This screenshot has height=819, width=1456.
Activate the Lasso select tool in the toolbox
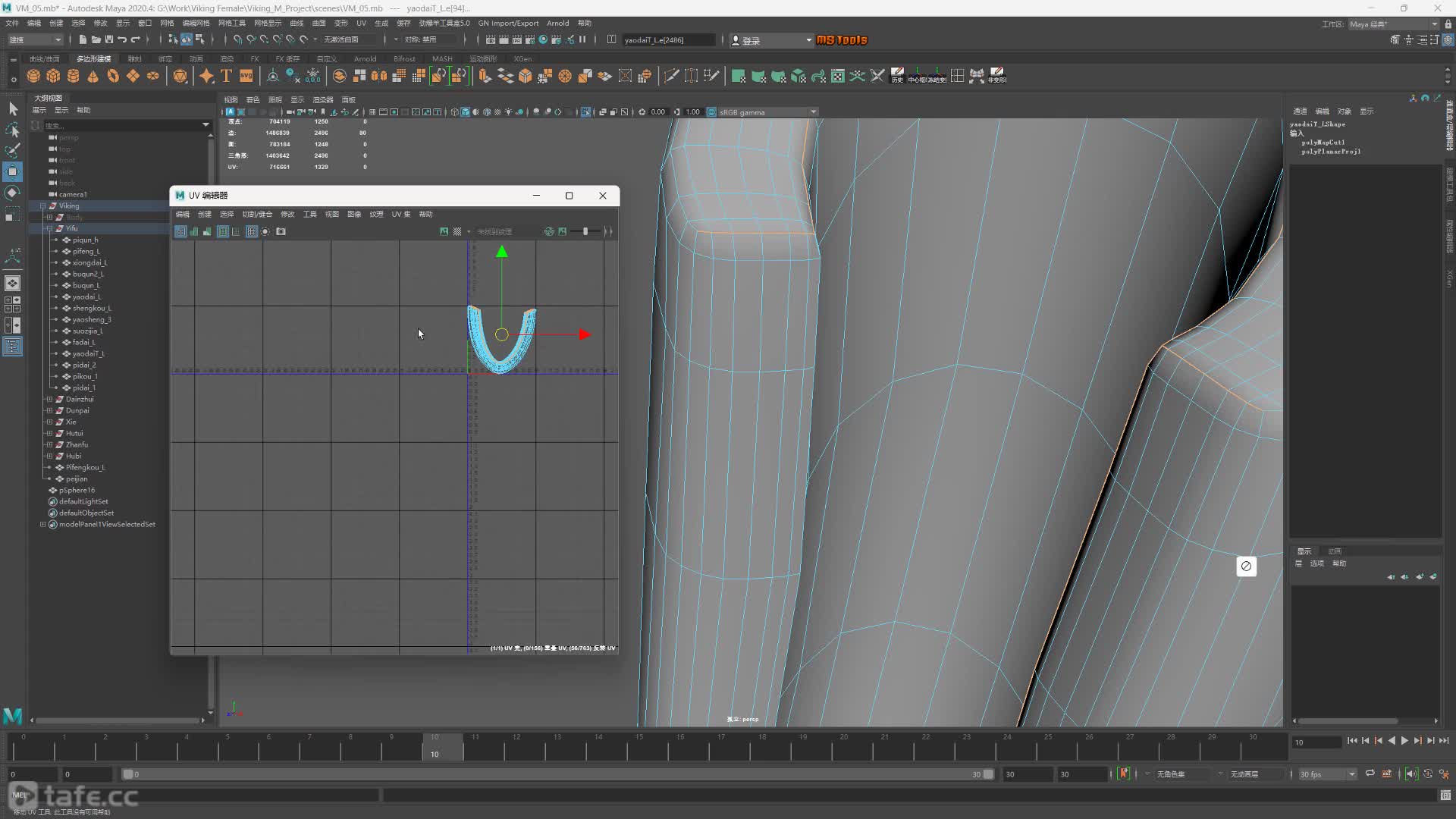click(x=12, y=130)
